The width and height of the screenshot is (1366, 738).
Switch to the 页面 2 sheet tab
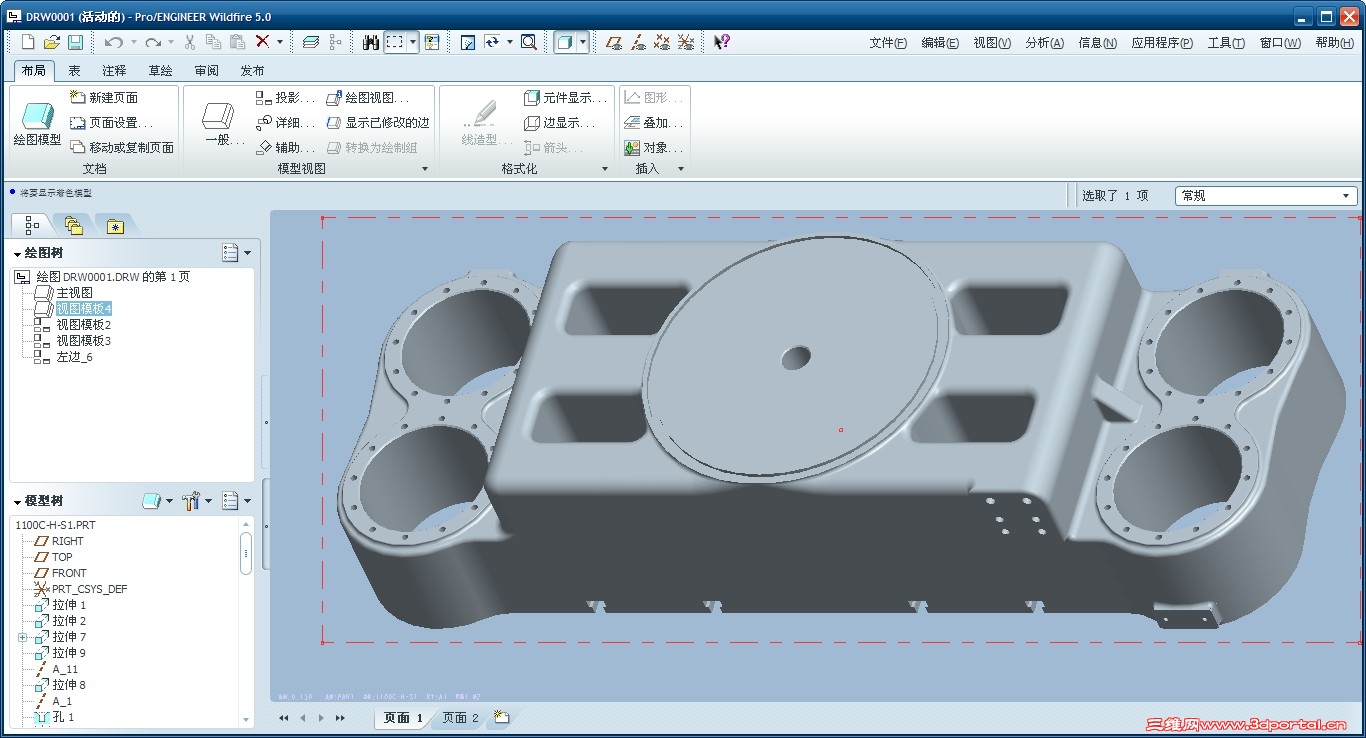(x=460, y=718)
